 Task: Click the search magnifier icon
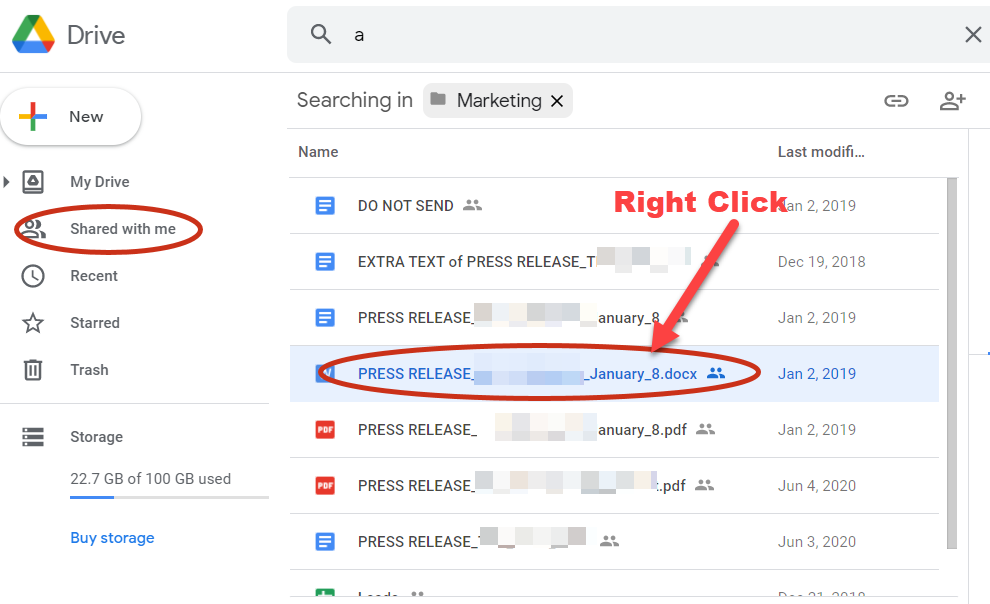[320, 34]
